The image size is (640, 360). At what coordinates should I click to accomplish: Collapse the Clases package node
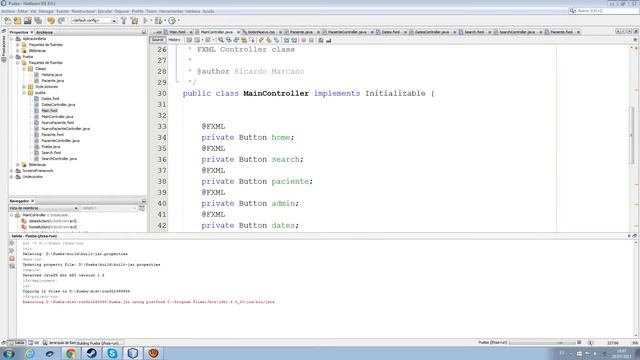click(x=24, y=69)
